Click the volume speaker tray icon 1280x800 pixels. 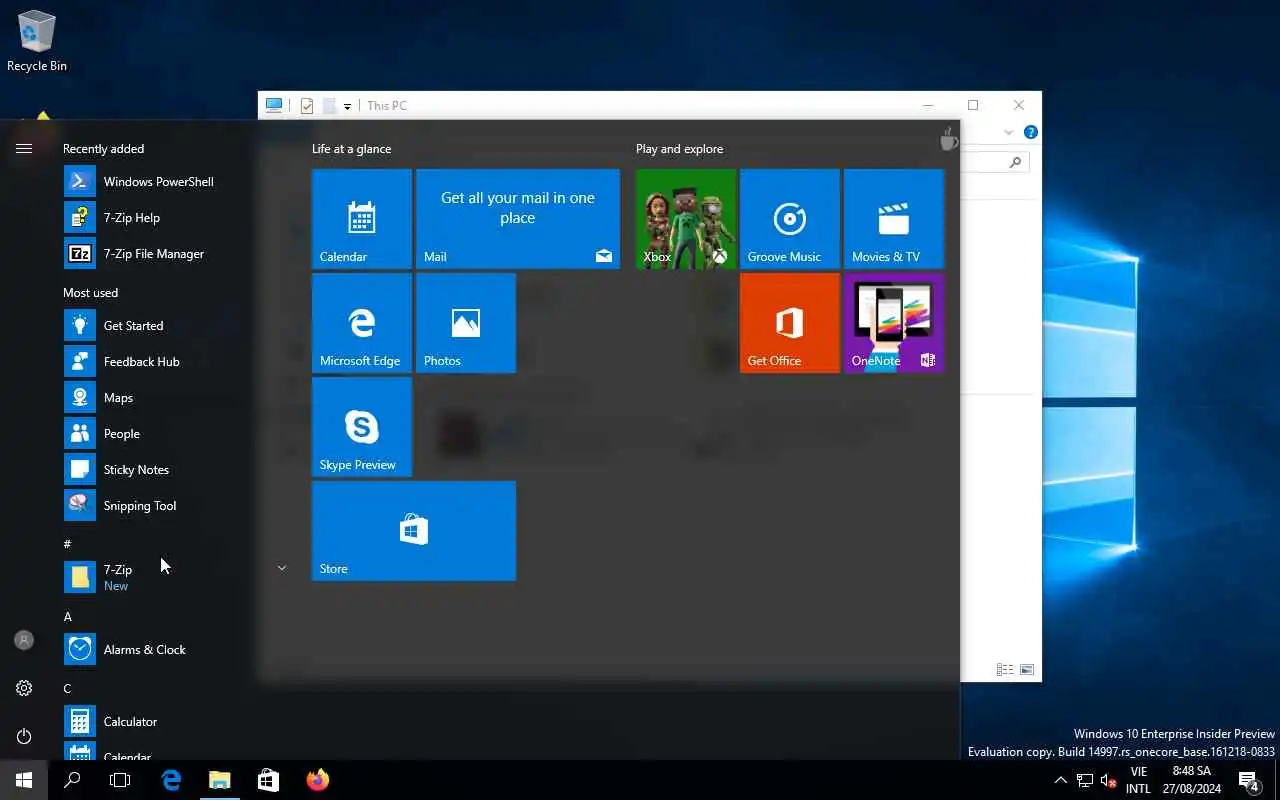1108,780
